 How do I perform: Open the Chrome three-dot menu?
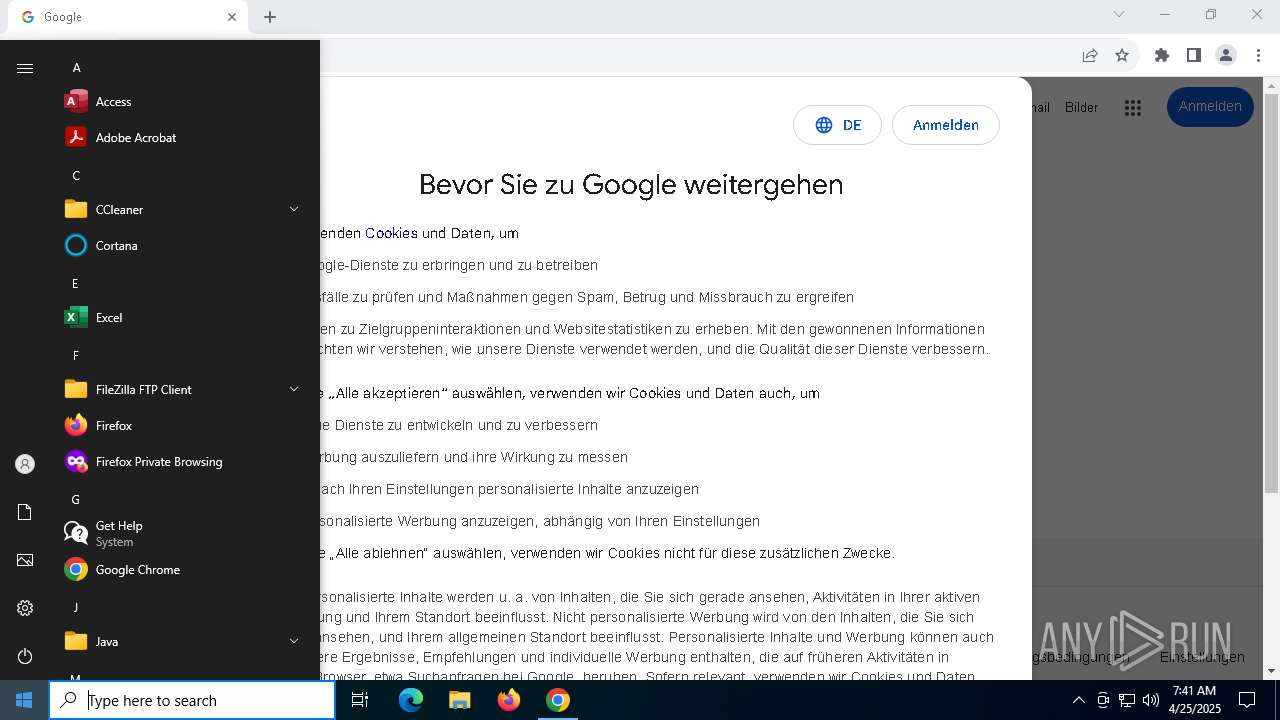[x=1258, y=55]
